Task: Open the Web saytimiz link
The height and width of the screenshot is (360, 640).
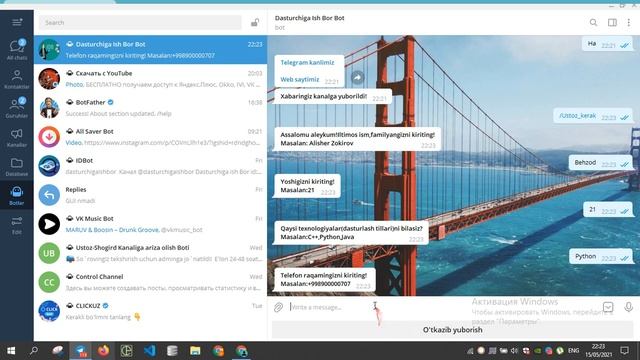Action: pos(300,80)
